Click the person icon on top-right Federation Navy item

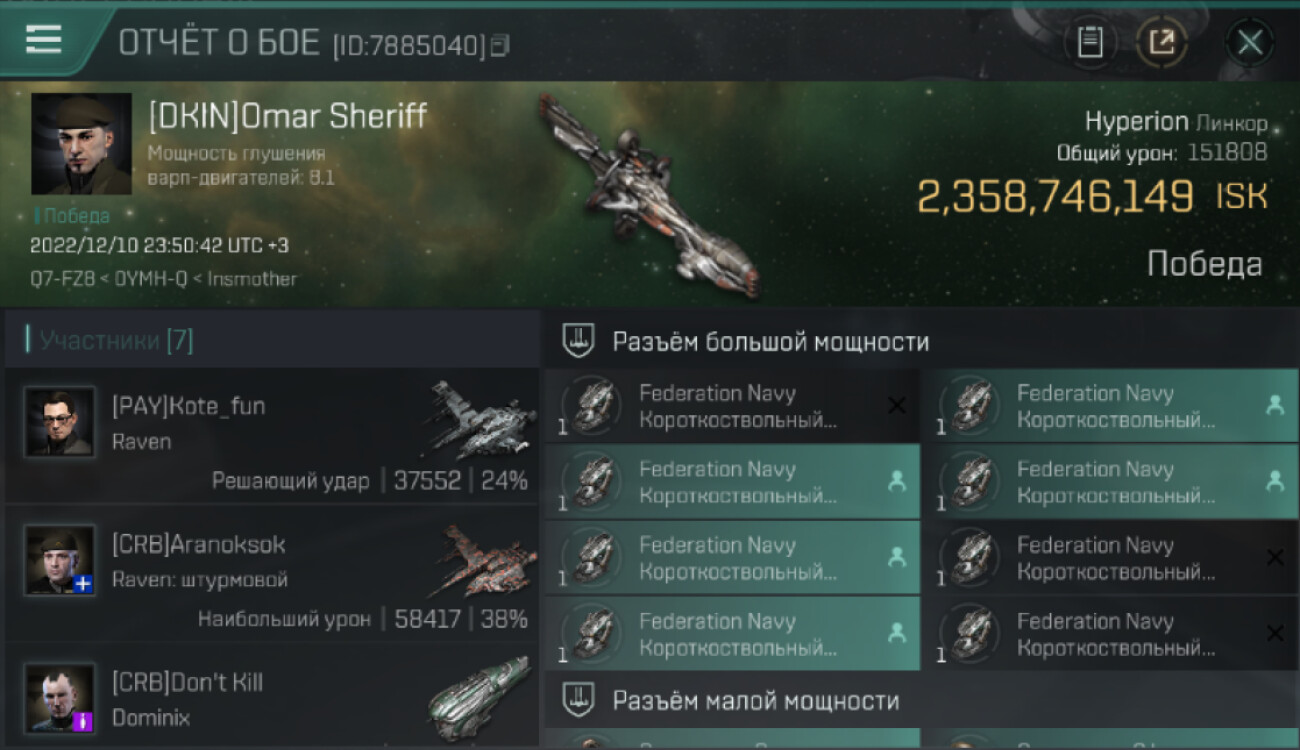(x=1275, y=405)
